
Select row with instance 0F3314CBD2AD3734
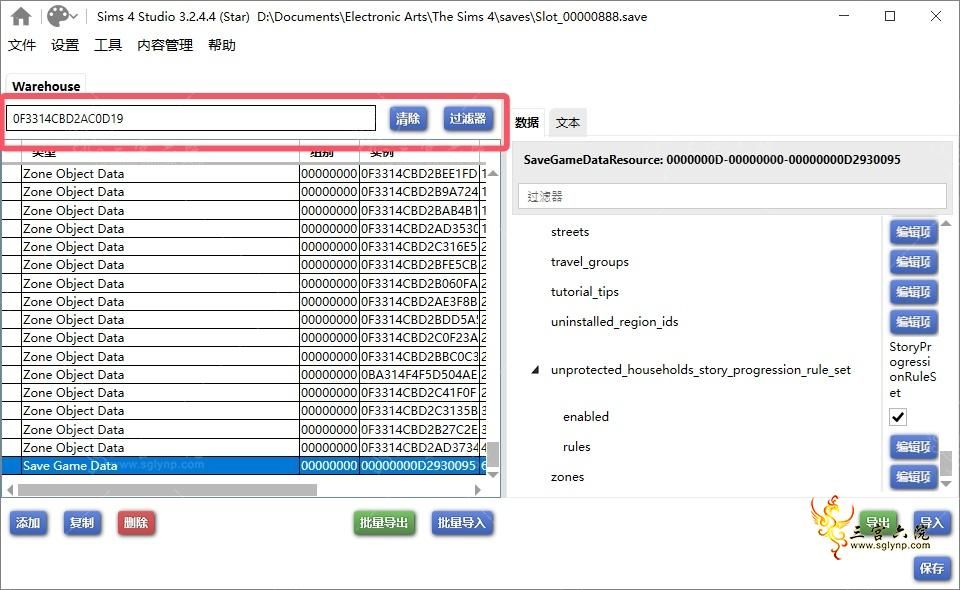click(x=244, y=447)
